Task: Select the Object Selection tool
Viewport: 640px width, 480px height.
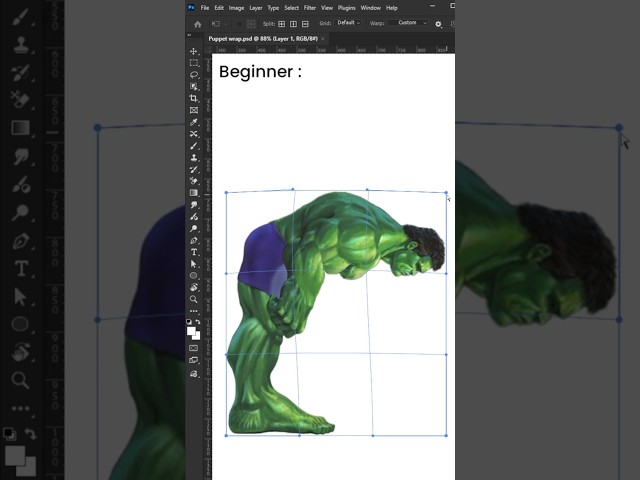Action: [193, 87]
